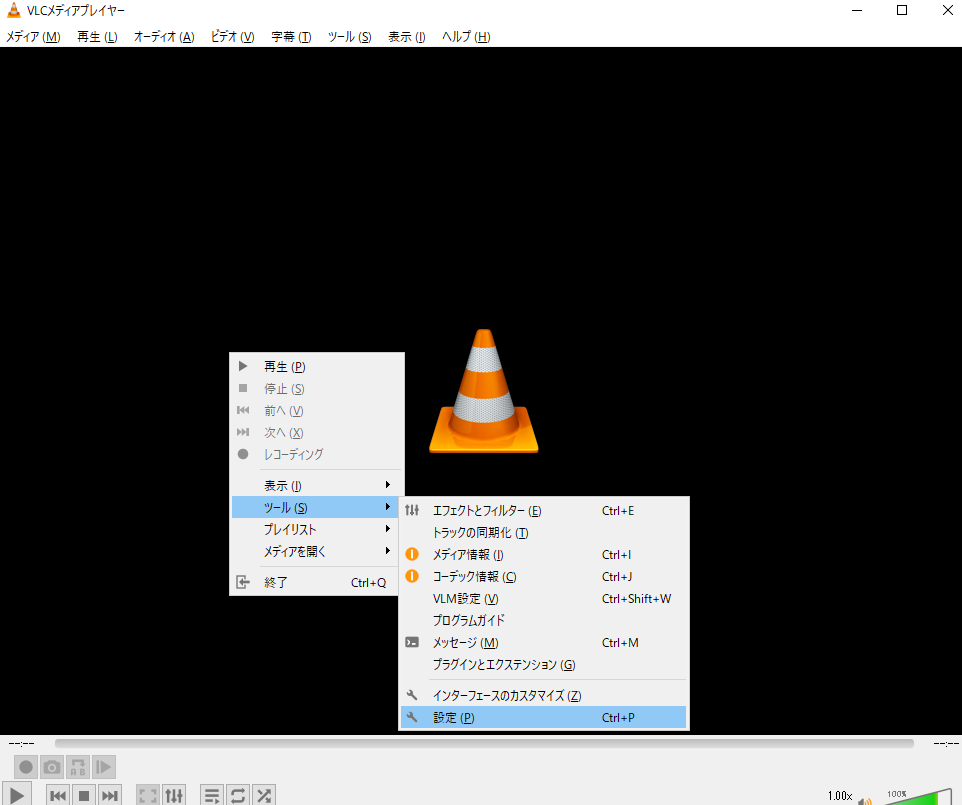Open プログラムガイド entry

[544, 620]
